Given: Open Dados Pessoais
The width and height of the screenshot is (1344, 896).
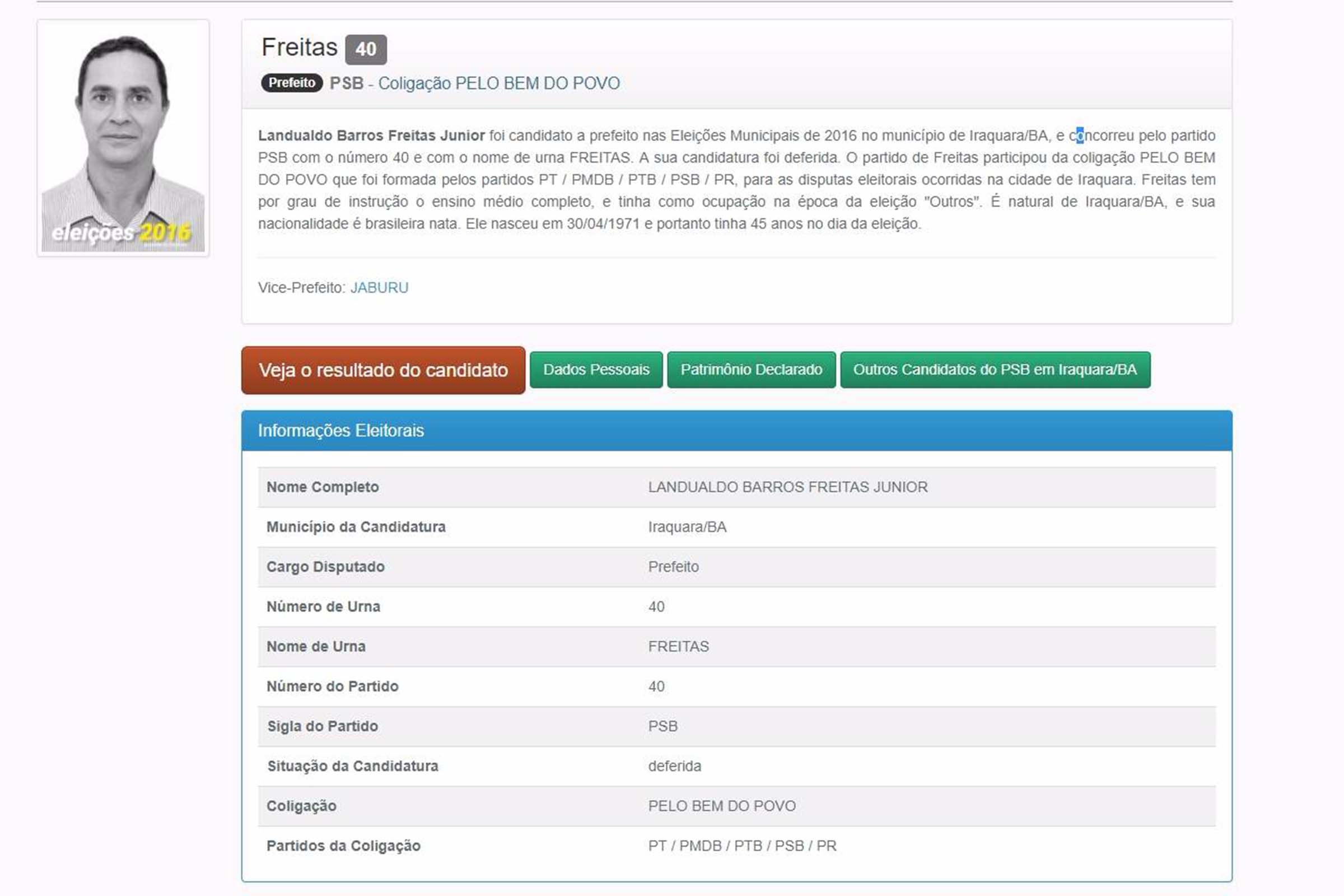Looking at the screenshot, I should (x=596, y=369).
